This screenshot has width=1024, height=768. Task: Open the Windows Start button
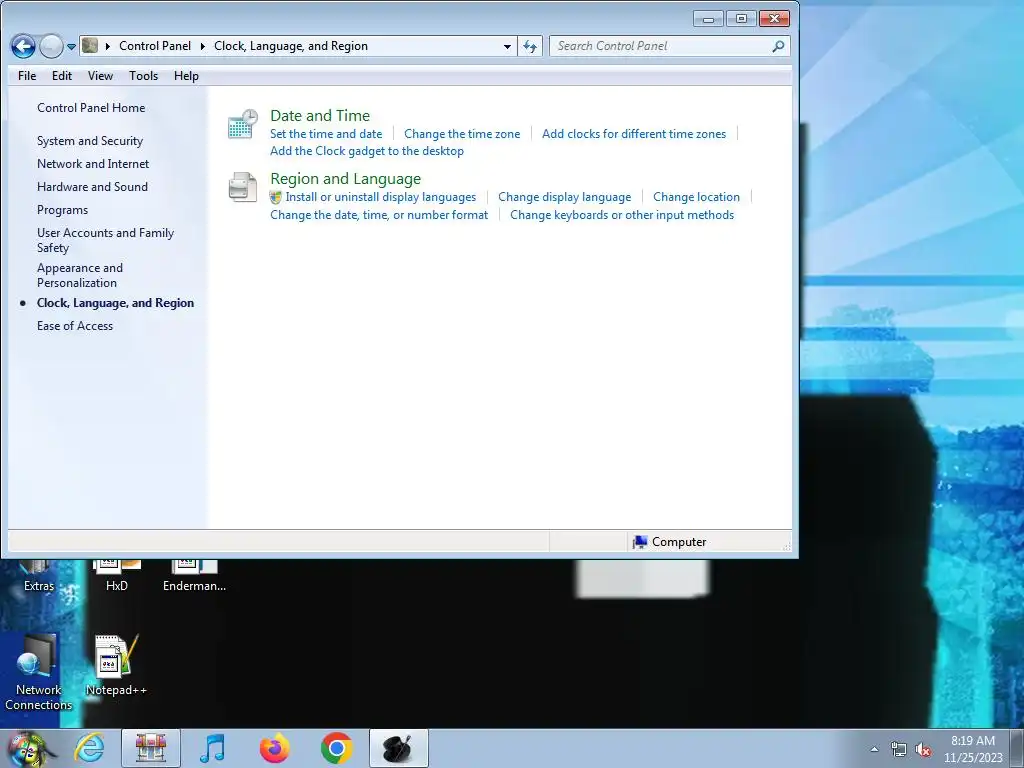click(x=27, y=748)
